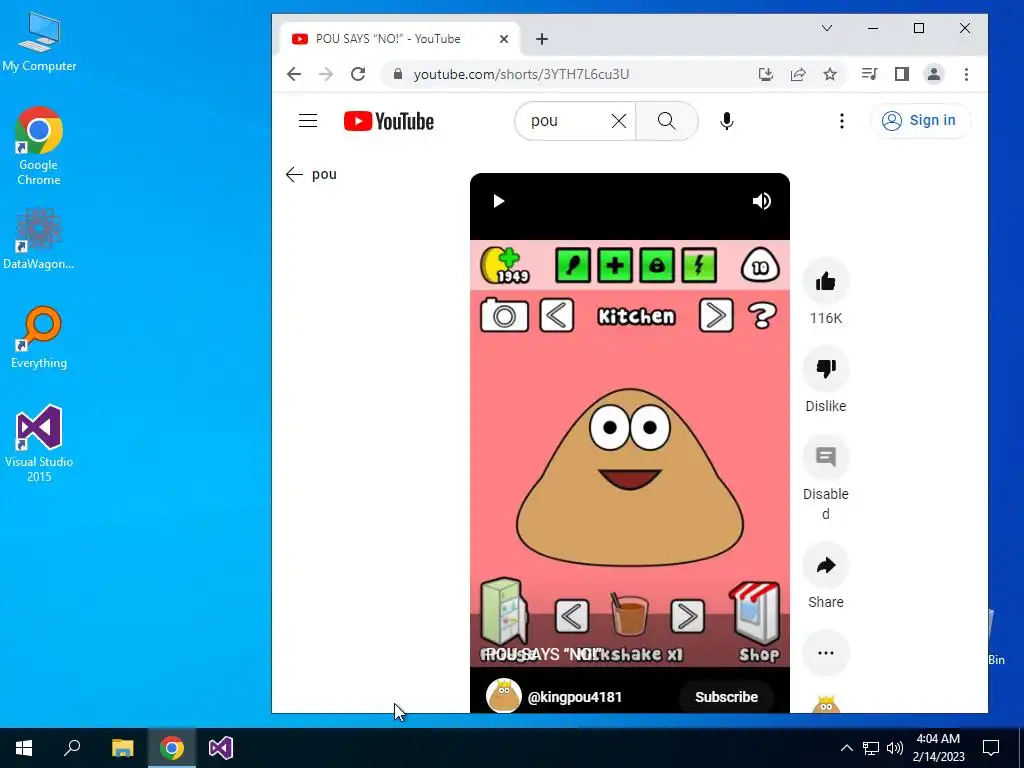This screenshot has width=1024, height=768.
Task: Close the POU SAYS NO tab
Action: pos(504,39)
